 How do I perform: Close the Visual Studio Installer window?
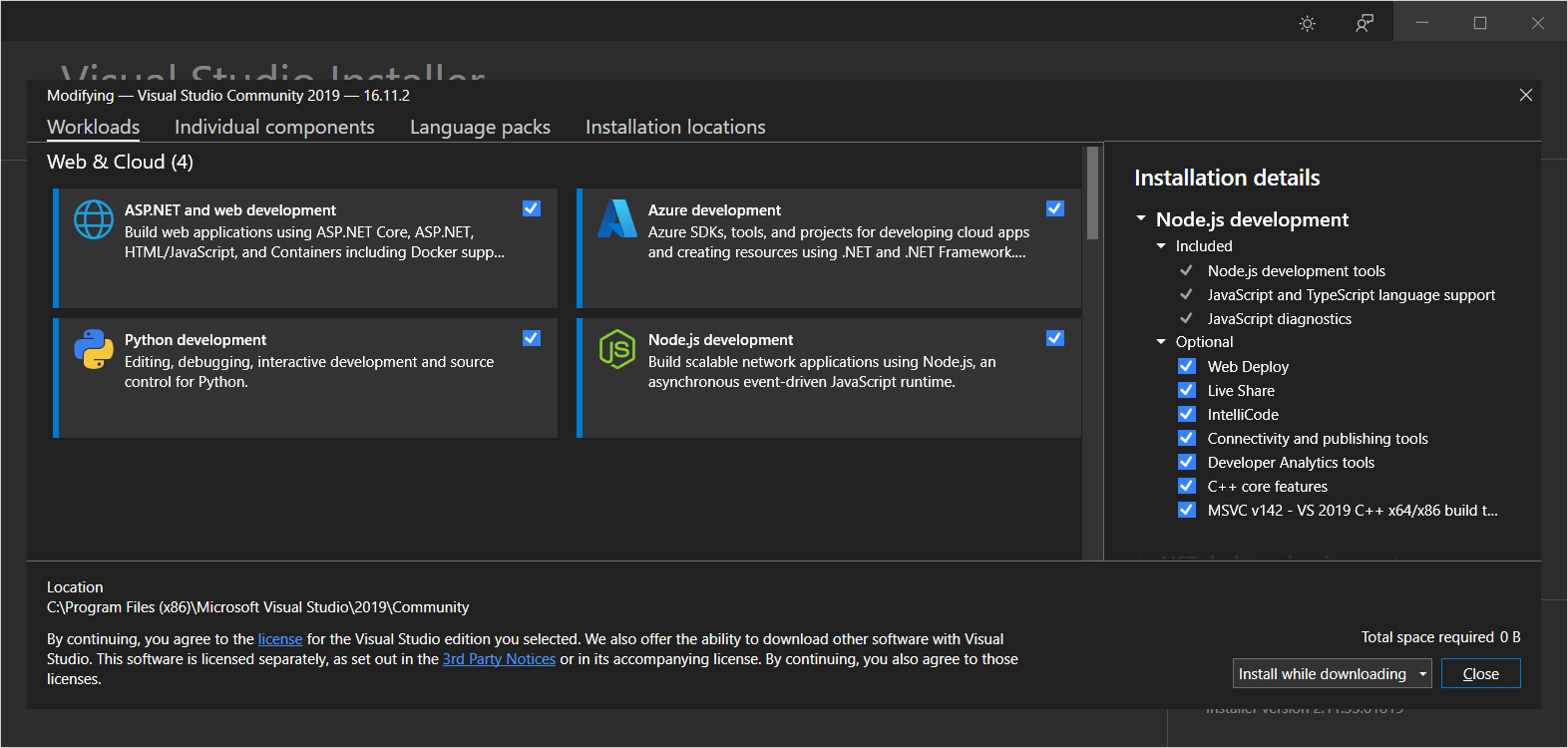(1538, 22)
